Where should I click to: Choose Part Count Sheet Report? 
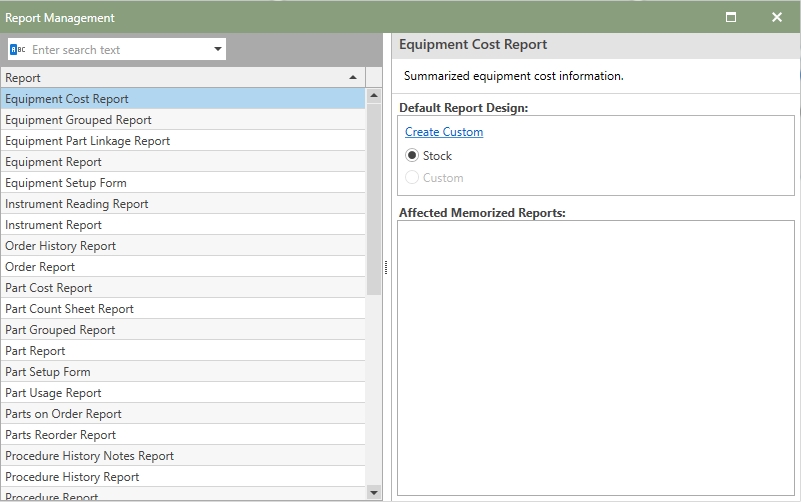70,309
